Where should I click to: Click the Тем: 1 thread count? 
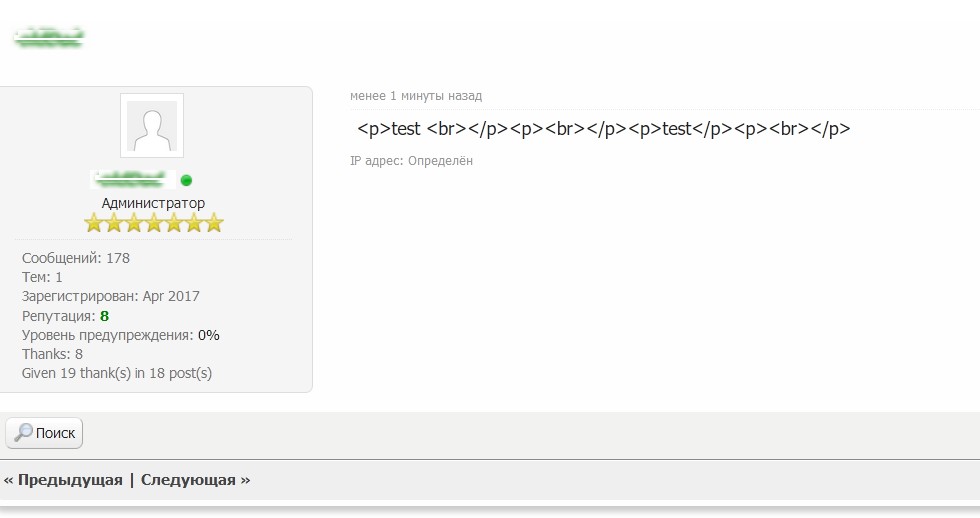(42, 277)
